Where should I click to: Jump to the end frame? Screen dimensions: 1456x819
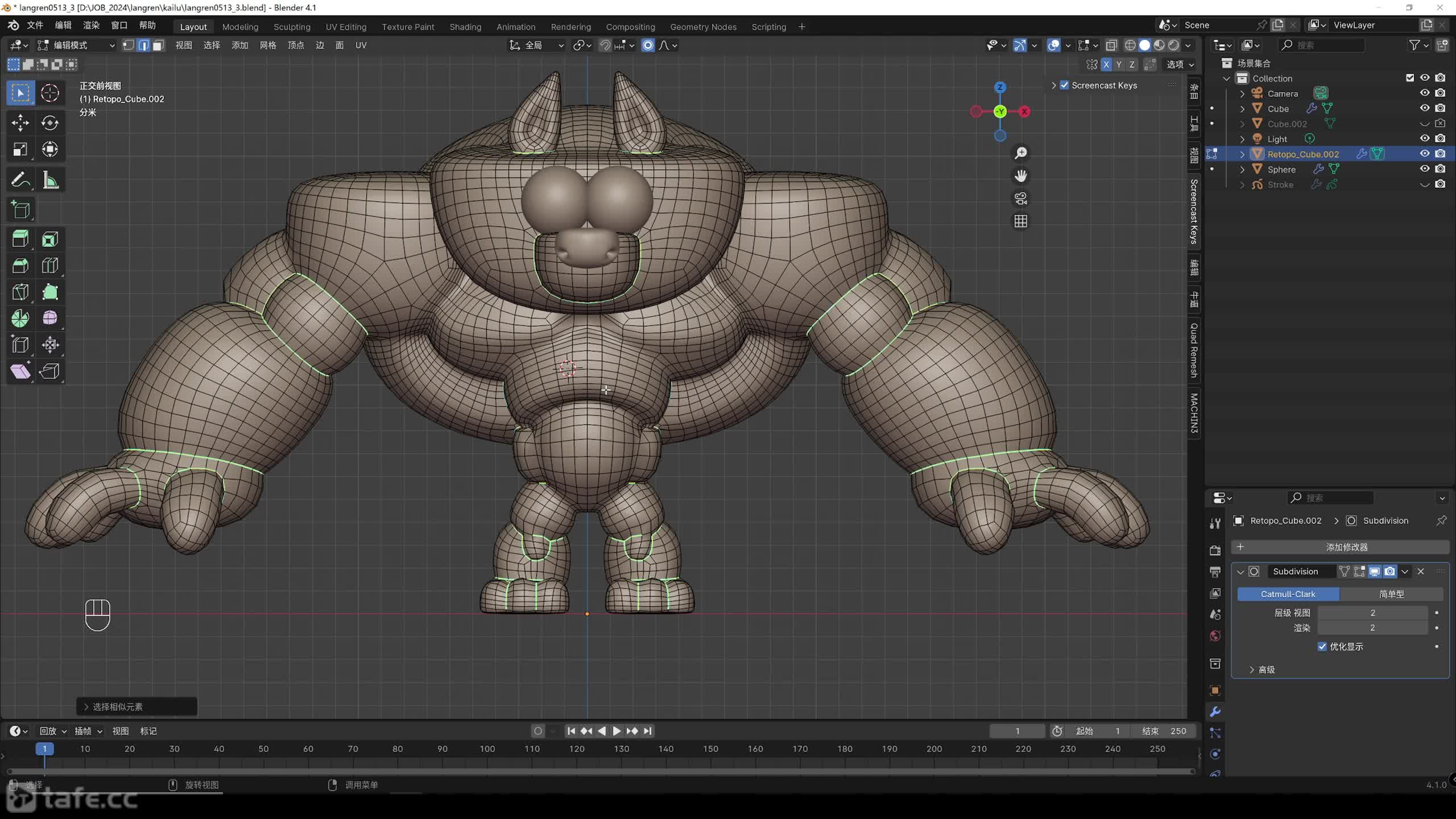[647, 731]
